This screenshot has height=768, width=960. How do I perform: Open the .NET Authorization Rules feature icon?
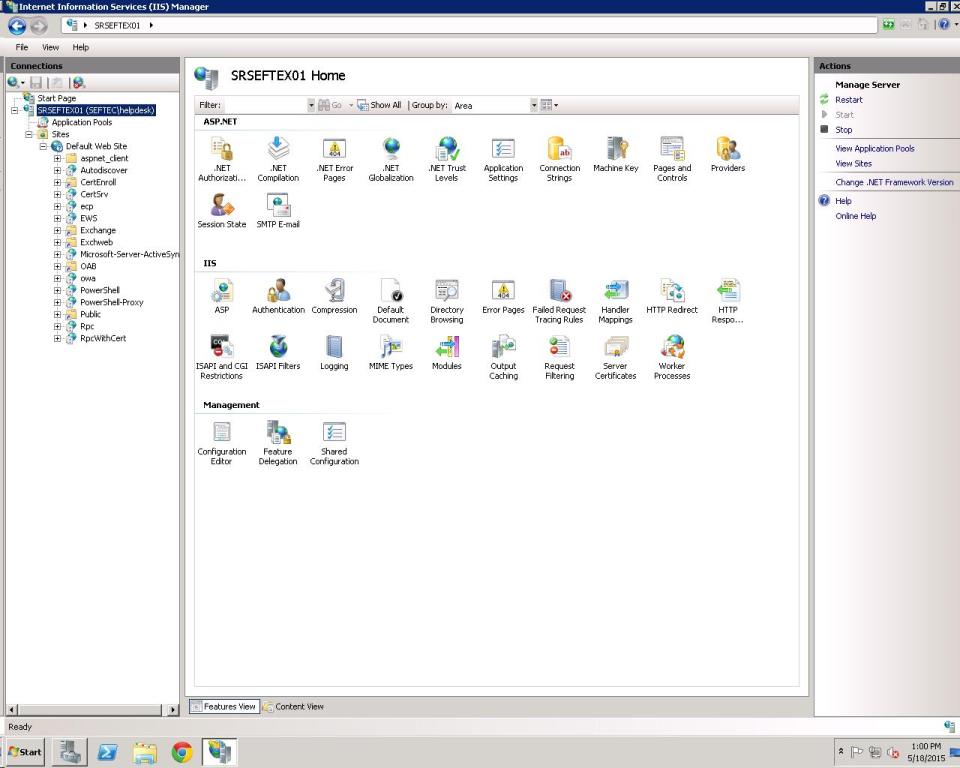pyautogui.click(x=222, y=159)
